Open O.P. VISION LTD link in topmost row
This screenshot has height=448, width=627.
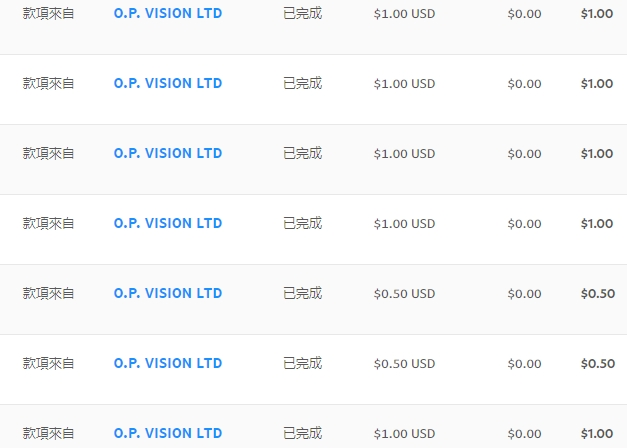168,13
